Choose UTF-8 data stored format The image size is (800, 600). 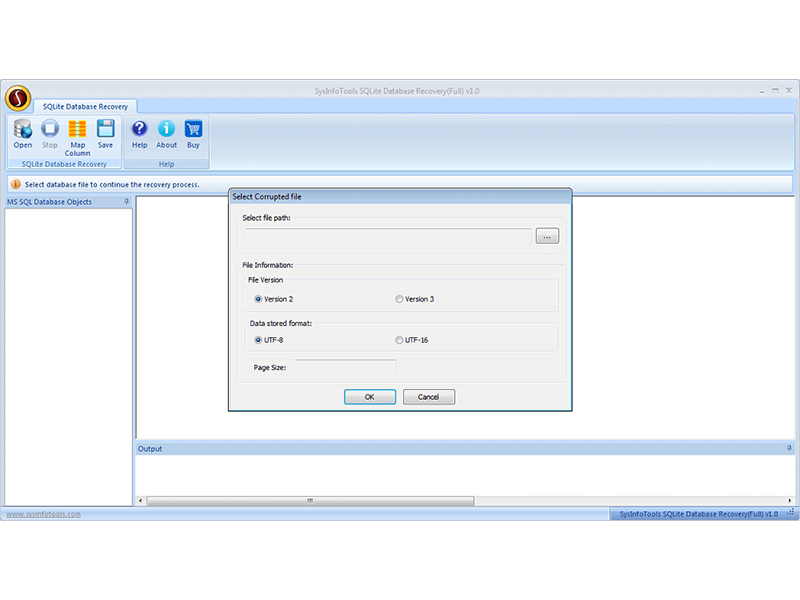click(x=258, y=340)
